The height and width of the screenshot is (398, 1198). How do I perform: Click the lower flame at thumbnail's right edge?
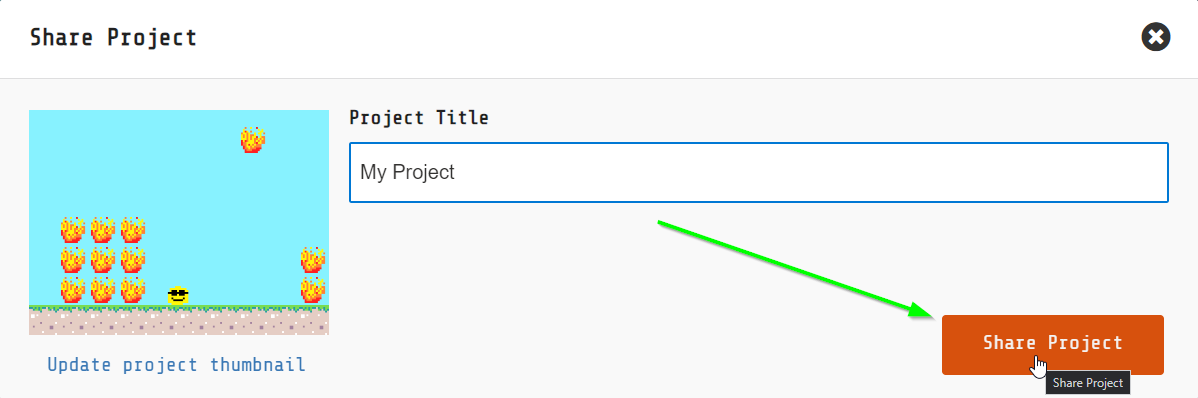[312, 290]
